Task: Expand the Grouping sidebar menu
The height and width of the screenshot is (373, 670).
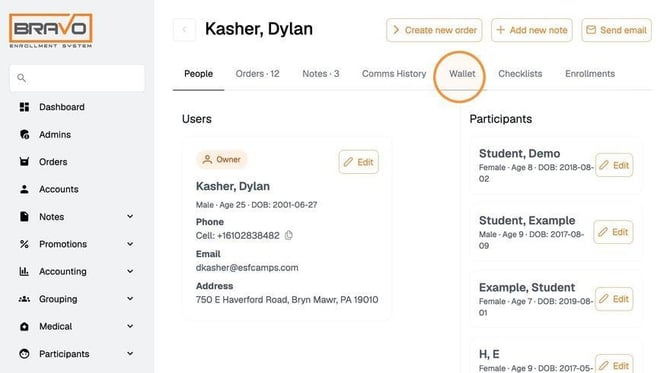Action: tap(130, 299)
